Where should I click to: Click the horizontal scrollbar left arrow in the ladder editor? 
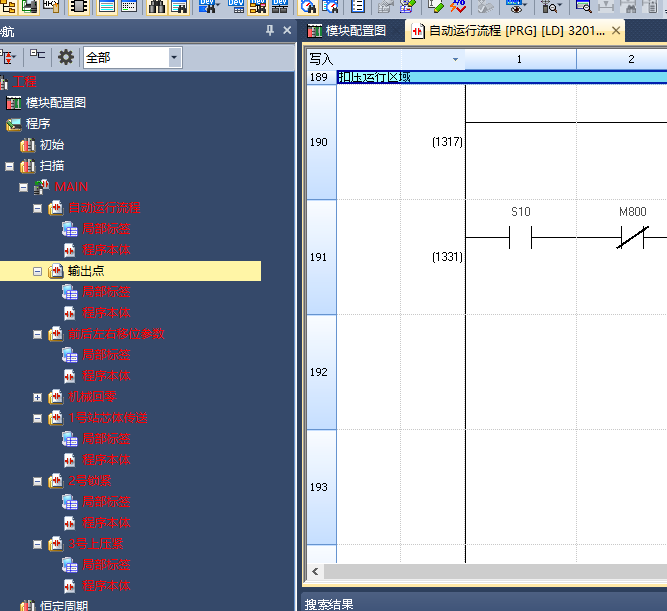tap(316, 572)
